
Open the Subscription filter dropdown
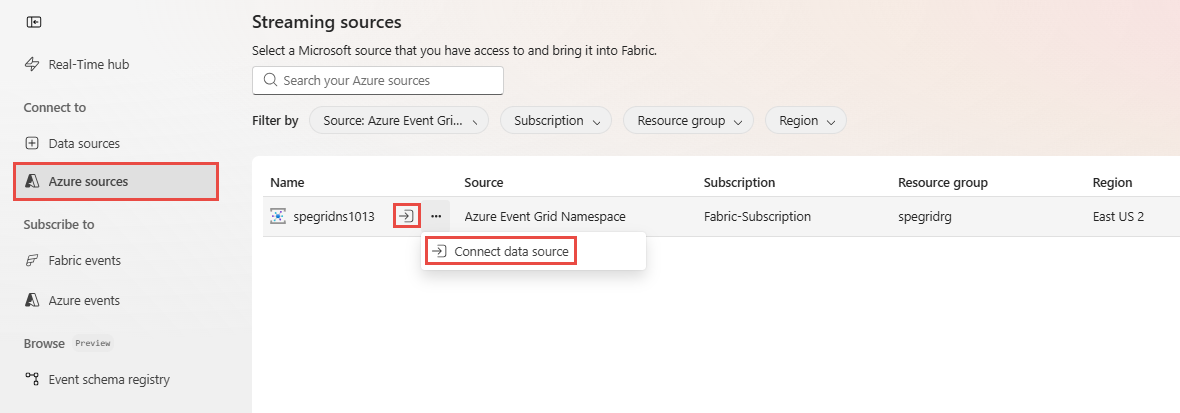coord(556,121)
